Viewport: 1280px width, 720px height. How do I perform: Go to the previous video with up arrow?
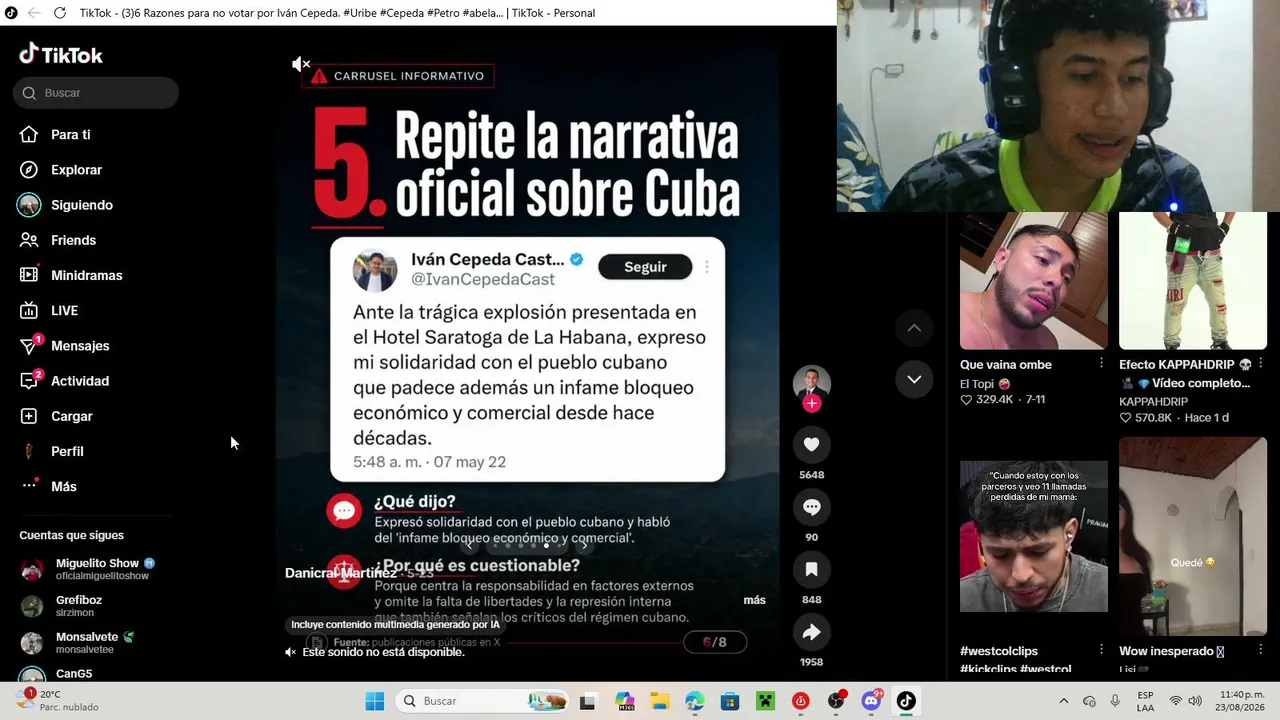tap(914, 328)
